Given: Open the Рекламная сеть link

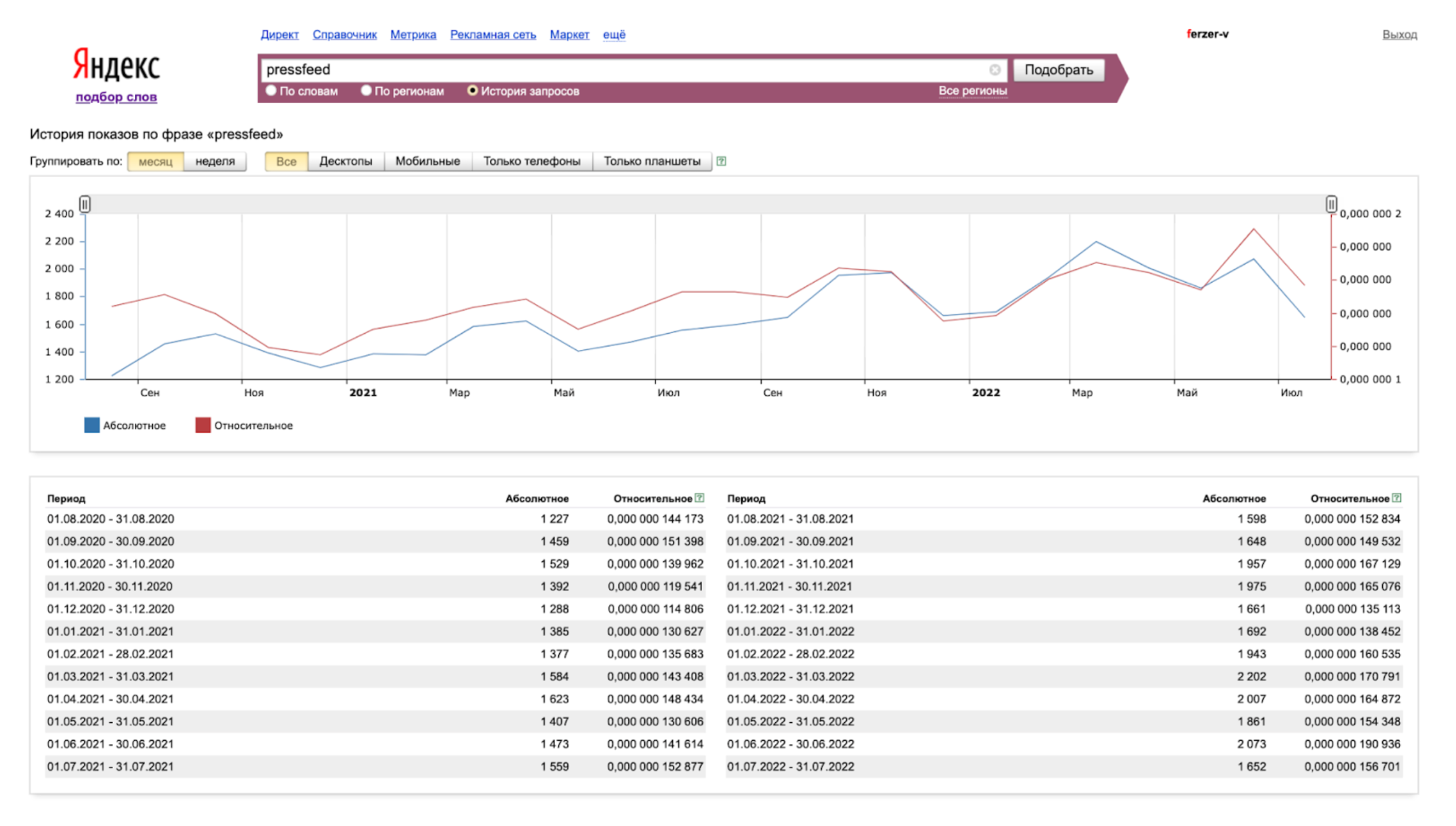Looking at the screenshot, I should click(493, 35).
